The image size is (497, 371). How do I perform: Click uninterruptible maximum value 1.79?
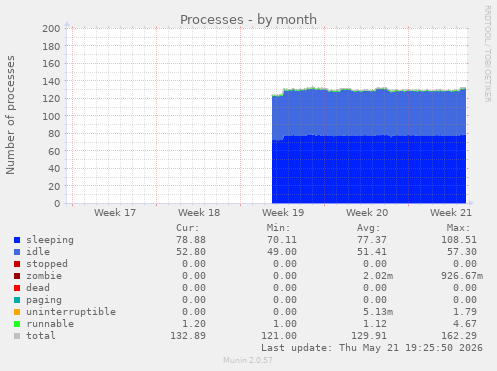coord(465,312)
